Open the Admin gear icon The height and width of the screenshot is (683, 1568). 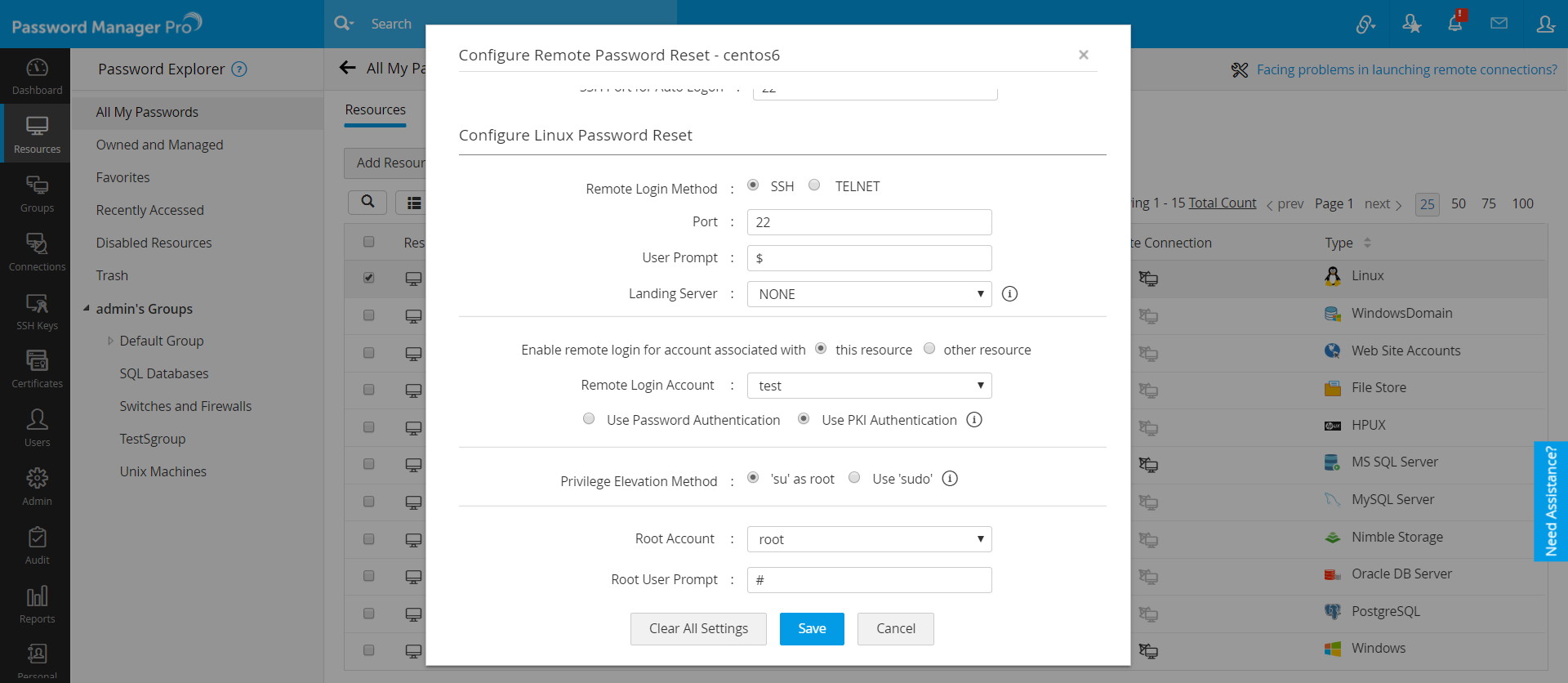(x=37, y=486)
